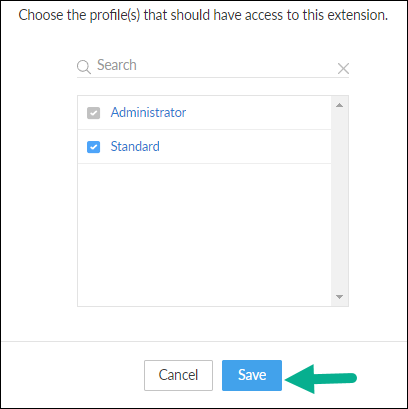Click the scroll up arrow in profile list
This screenshot has width=408, height=409.
click(340, 105)
